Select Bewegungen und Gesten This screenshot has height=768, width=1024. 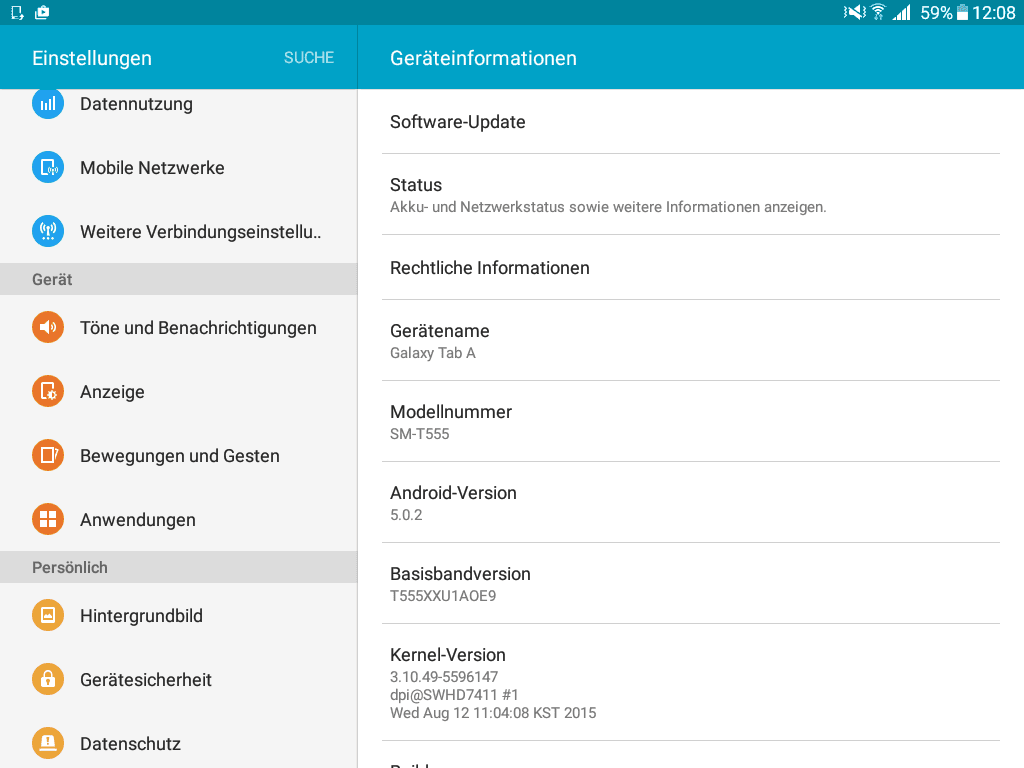point(178,456)
